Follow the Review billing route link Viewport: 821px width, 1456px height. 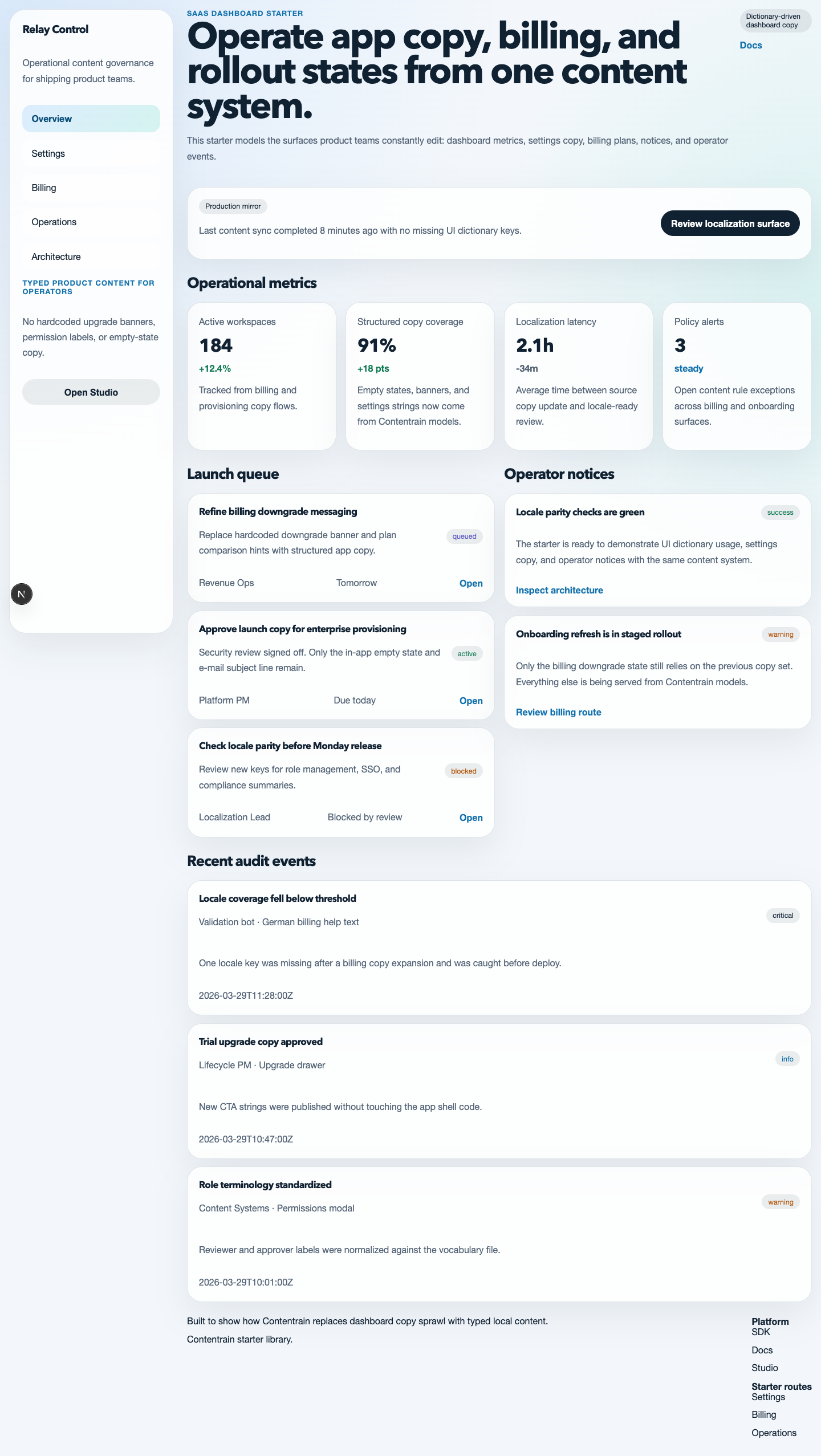tap(559, 712)
